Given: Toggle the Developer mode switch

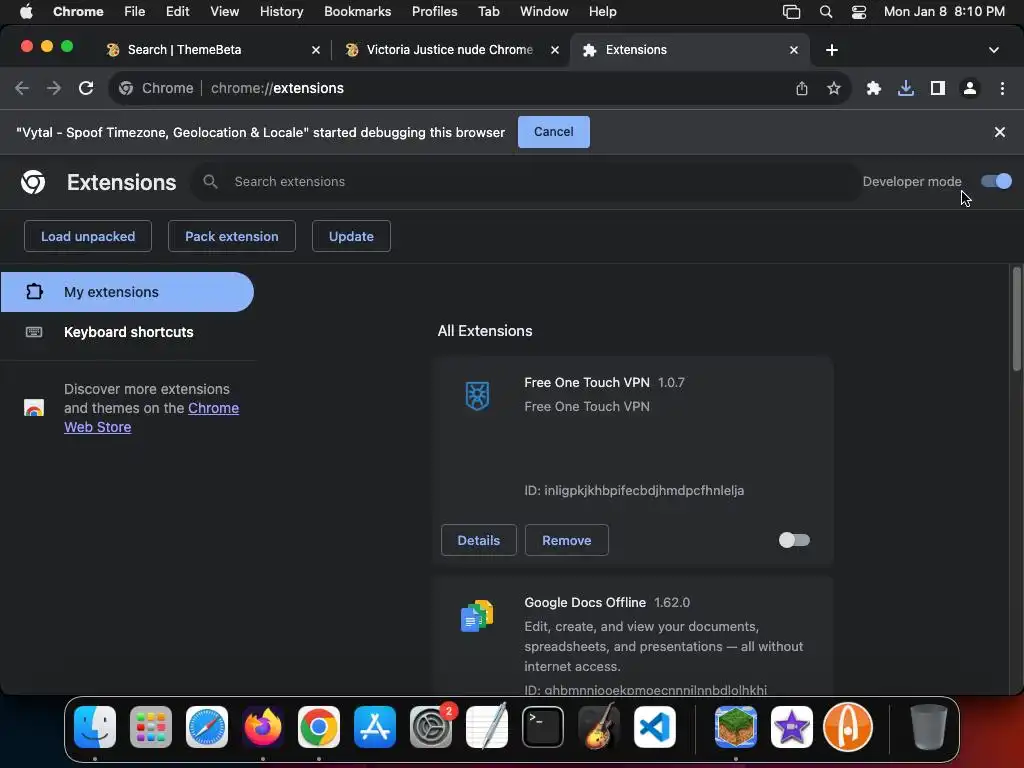Looking at the screenshot, I should click(996, 181).
